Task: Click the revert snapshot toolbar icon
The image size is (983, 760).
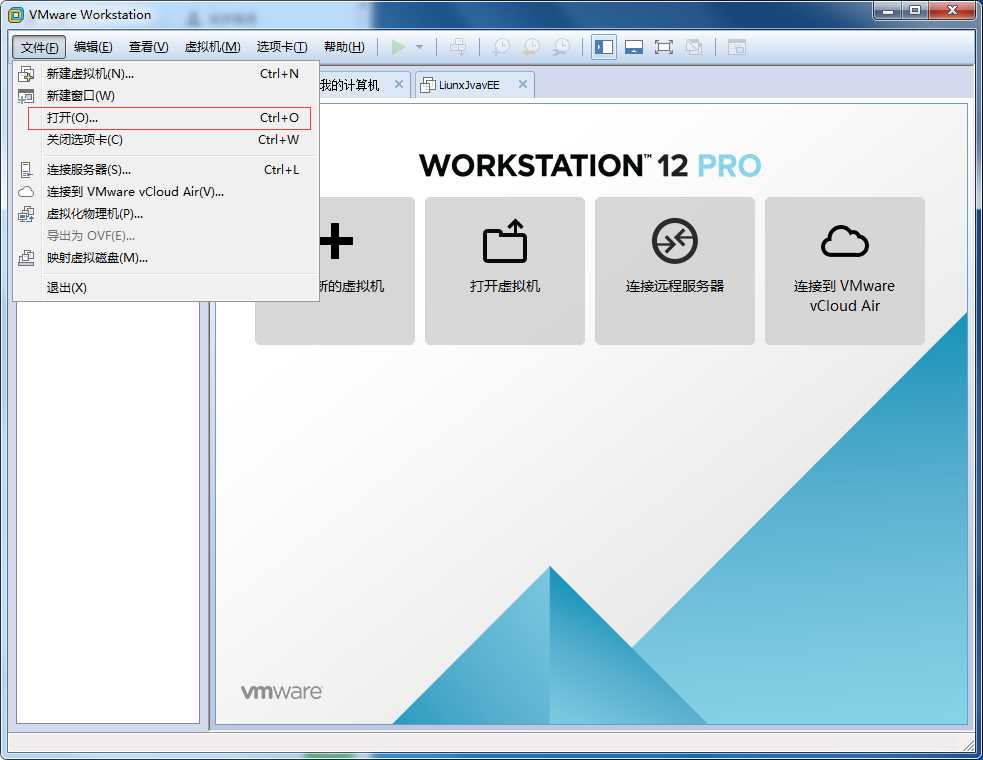Action: pos(531,47)
